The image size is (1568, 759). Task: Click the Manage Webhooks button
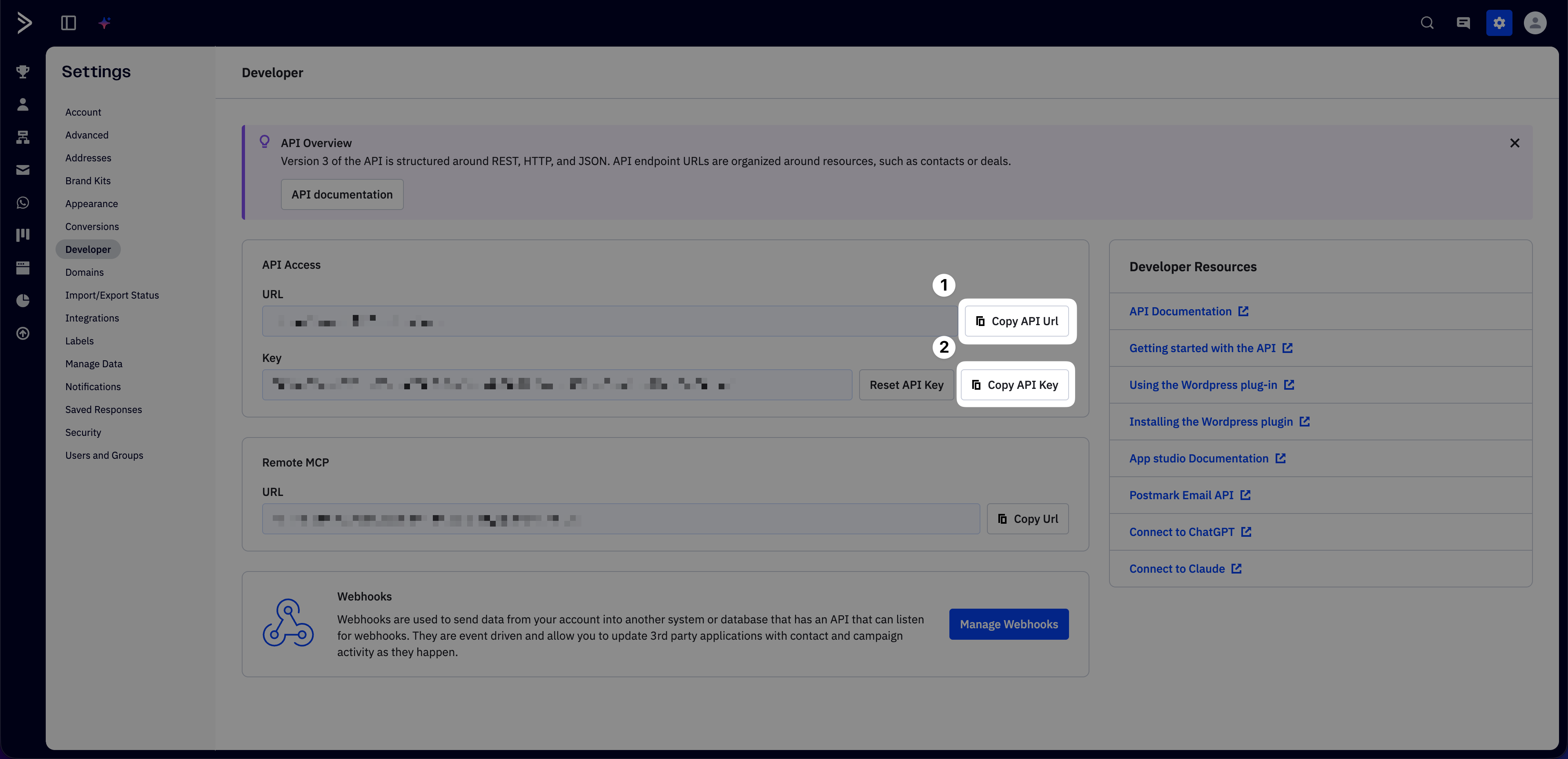coord(1009,624)
